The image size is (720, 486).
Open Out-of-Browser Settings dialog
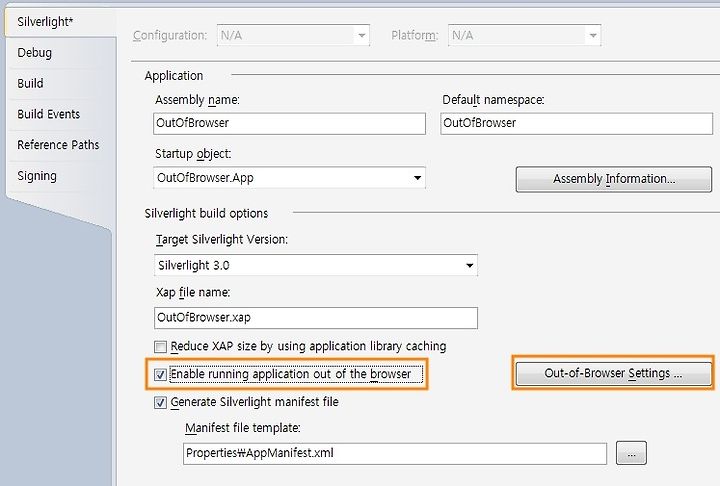coord(613,373)
